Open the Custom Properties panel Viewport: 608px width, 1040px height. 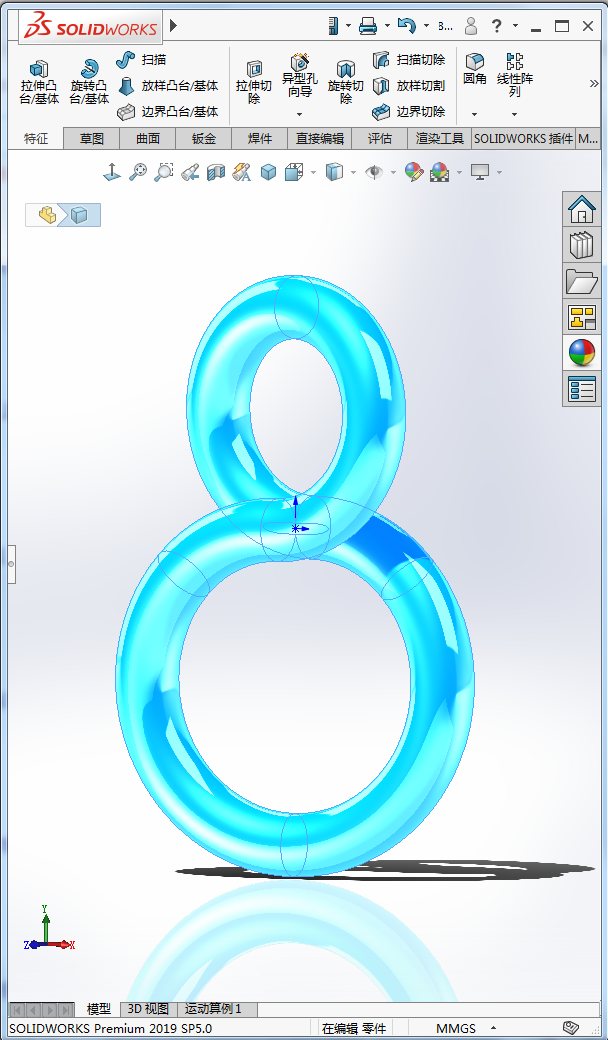pos(582,389)
